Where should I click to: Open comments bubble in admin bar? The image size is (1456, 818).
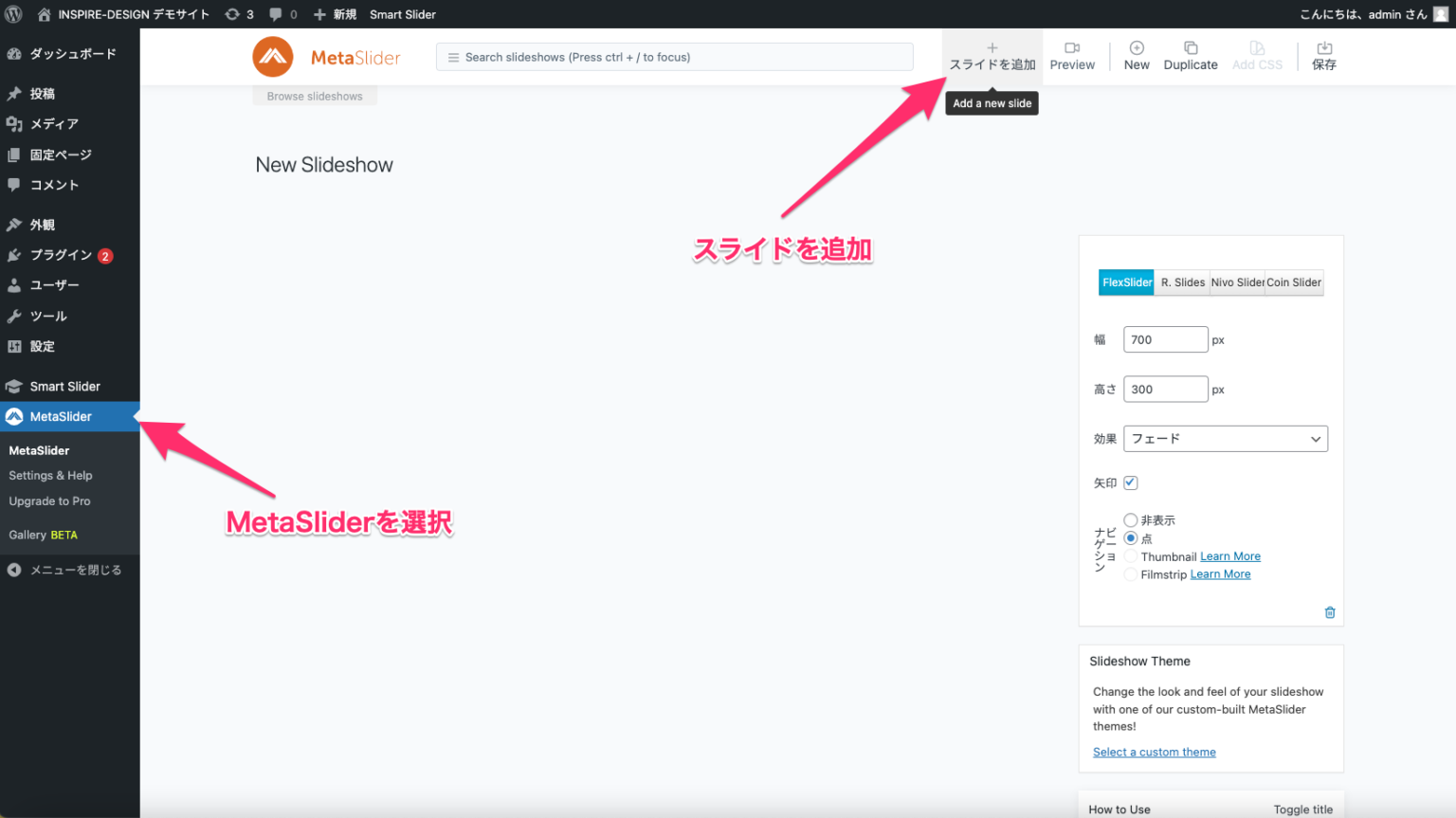coord(276,14)
